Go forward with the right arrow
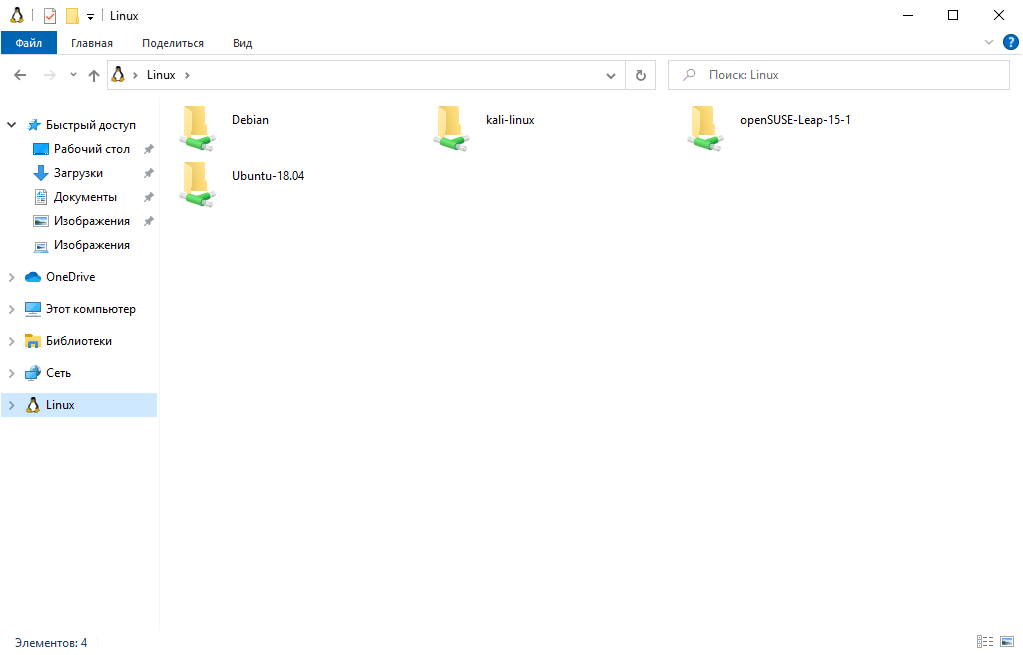This screenshot has height=655, width=1023. [50, 75]
